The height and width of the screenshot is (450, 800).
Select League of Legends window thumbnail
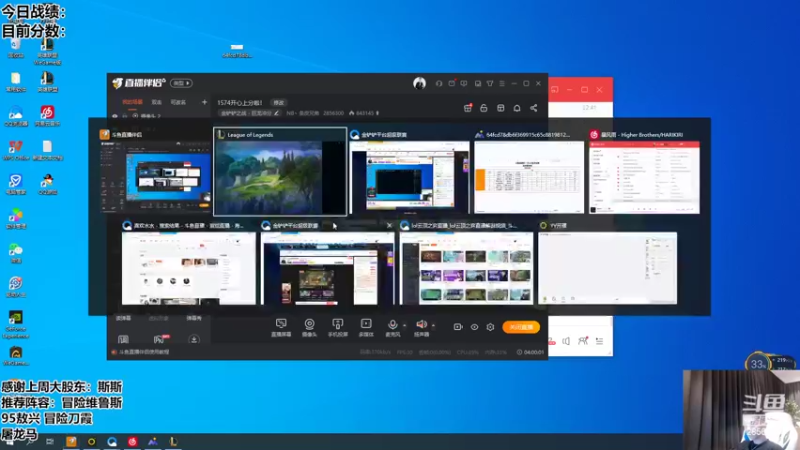point(280,172)
